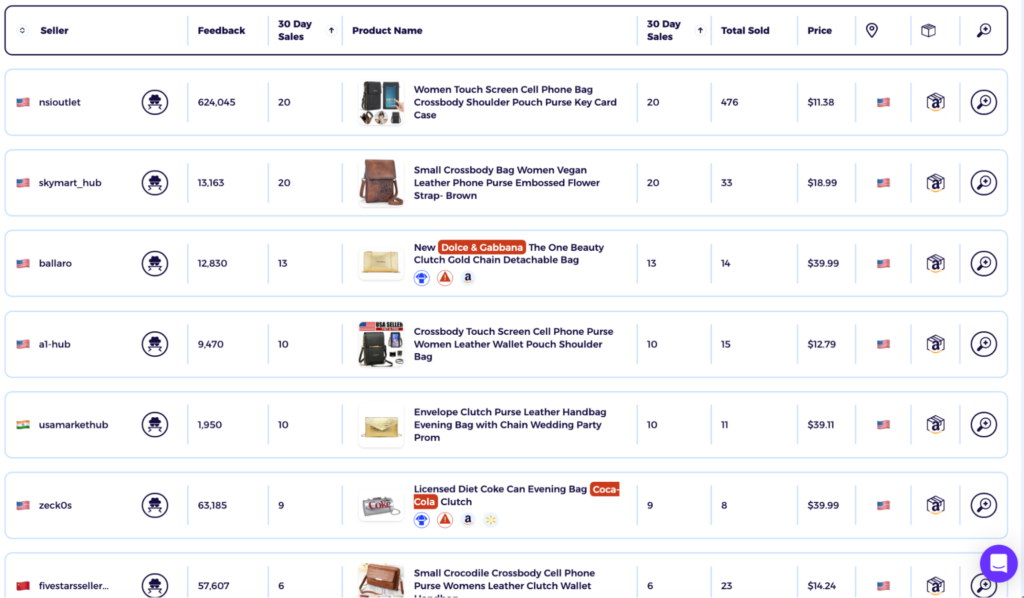Click the Total Sold column header

[745, 30]
